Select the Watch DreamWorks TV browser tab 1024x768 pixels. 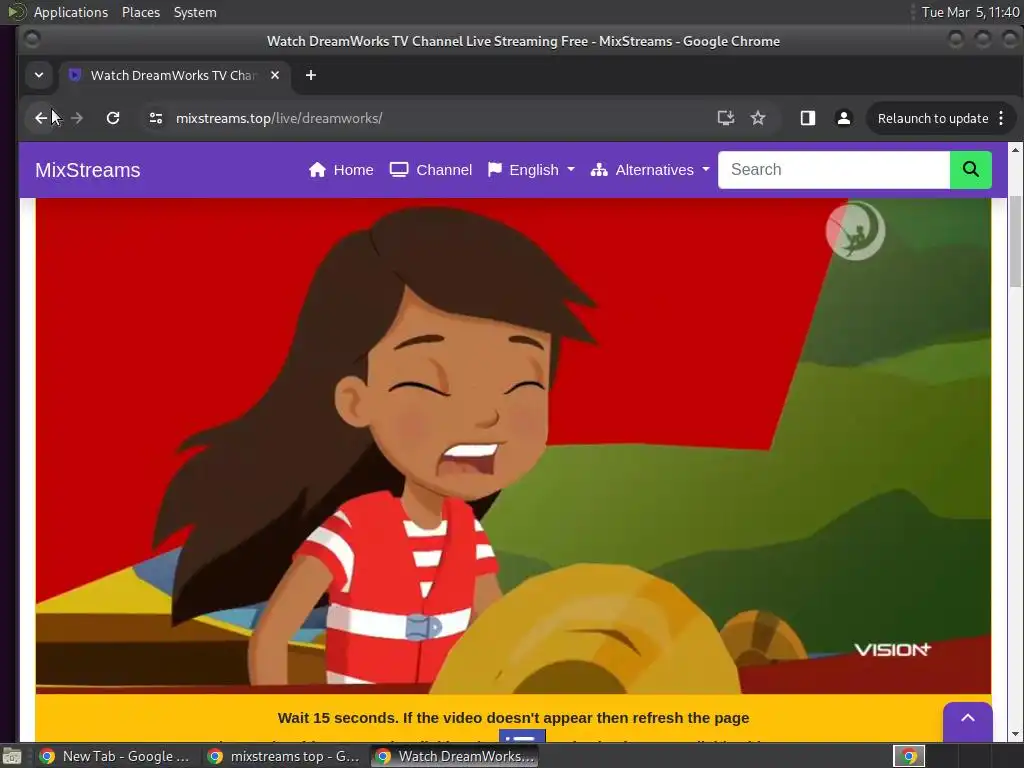click(174, 75)
